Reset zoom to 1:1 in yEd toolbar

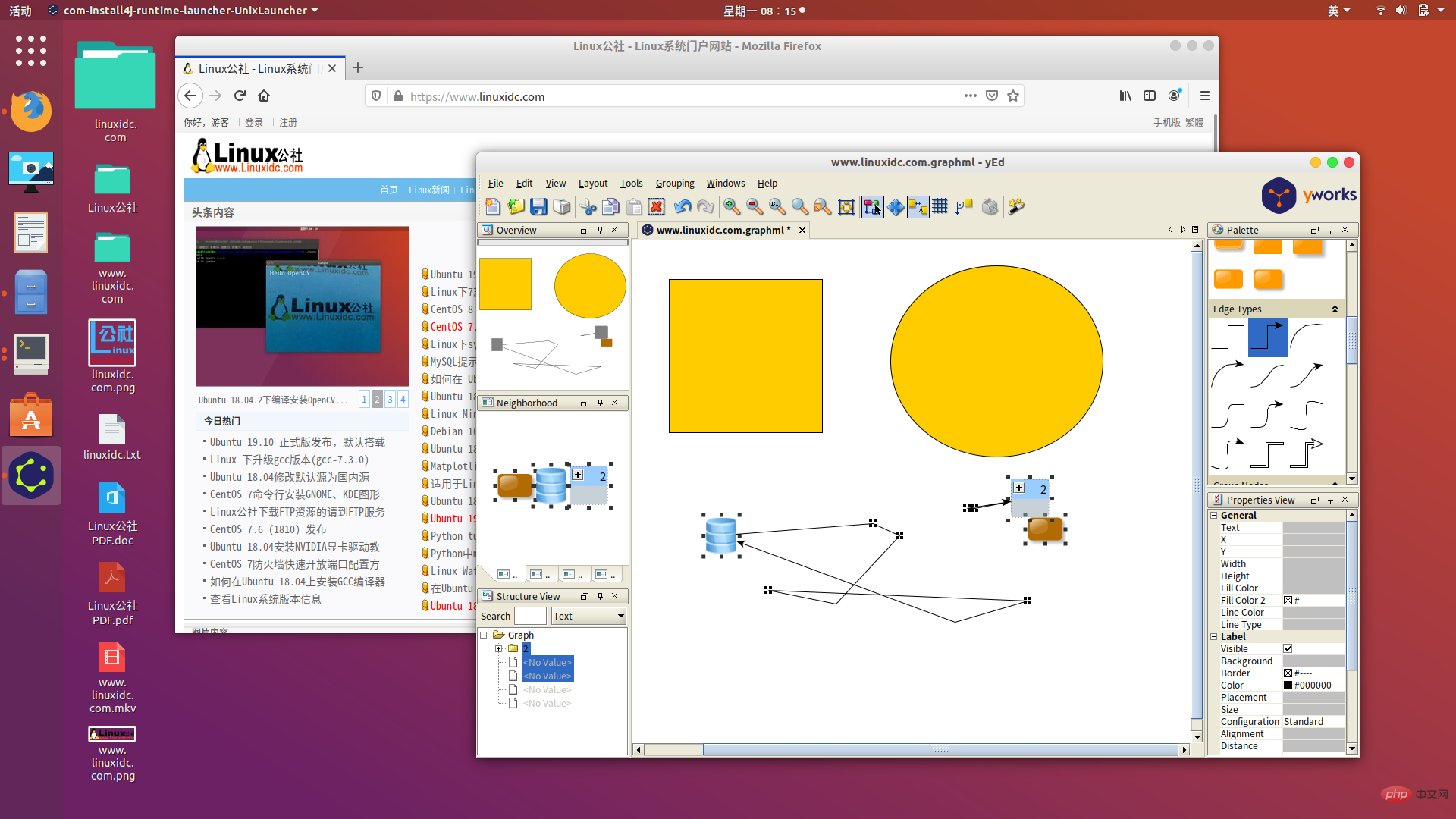coord(777,206)
